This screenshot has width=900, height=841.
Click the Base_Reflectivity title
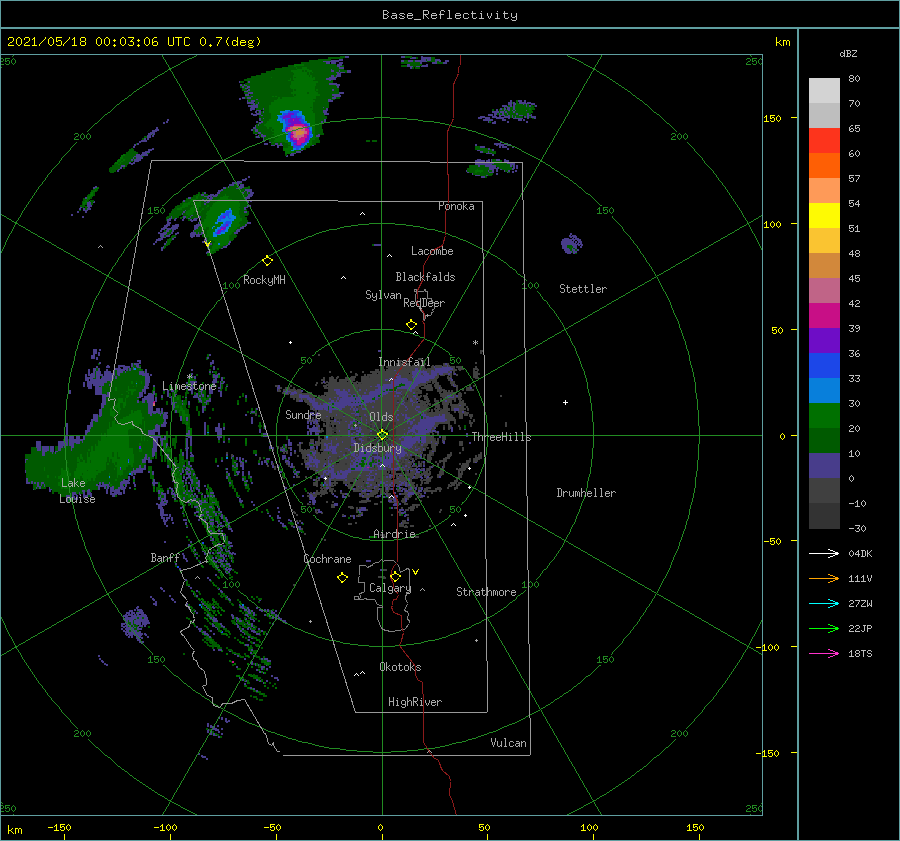450,15
